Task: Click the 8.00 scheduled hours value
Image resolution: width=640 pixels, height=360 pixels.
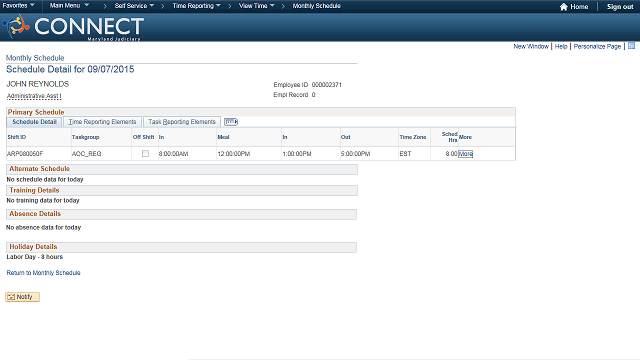Action: 451,154
